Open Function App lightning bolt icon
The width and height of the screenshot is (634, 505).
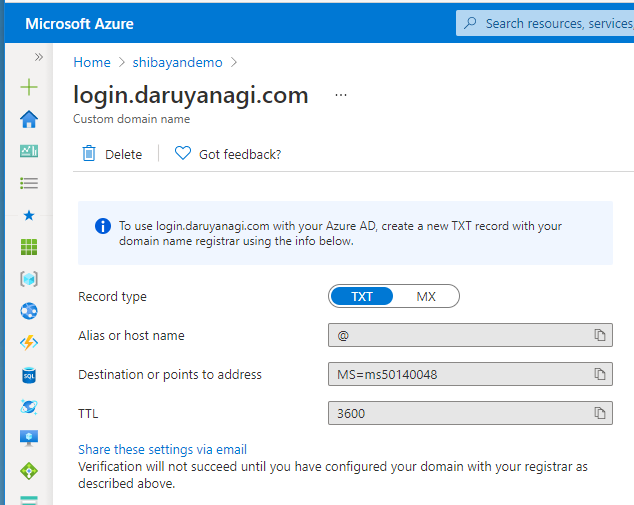tap(29, 343)
